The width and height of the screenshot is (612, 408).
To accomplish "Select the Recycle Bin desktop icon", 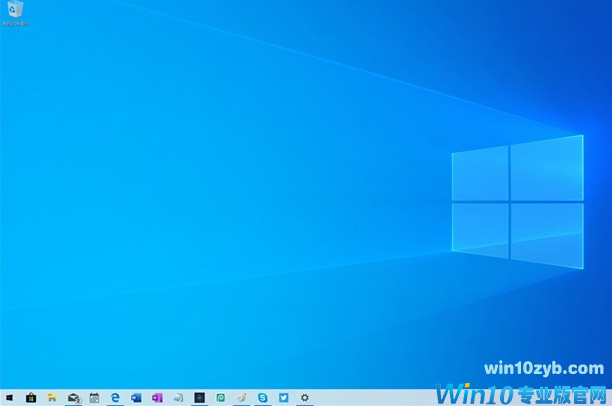I will tap(15, 14).
